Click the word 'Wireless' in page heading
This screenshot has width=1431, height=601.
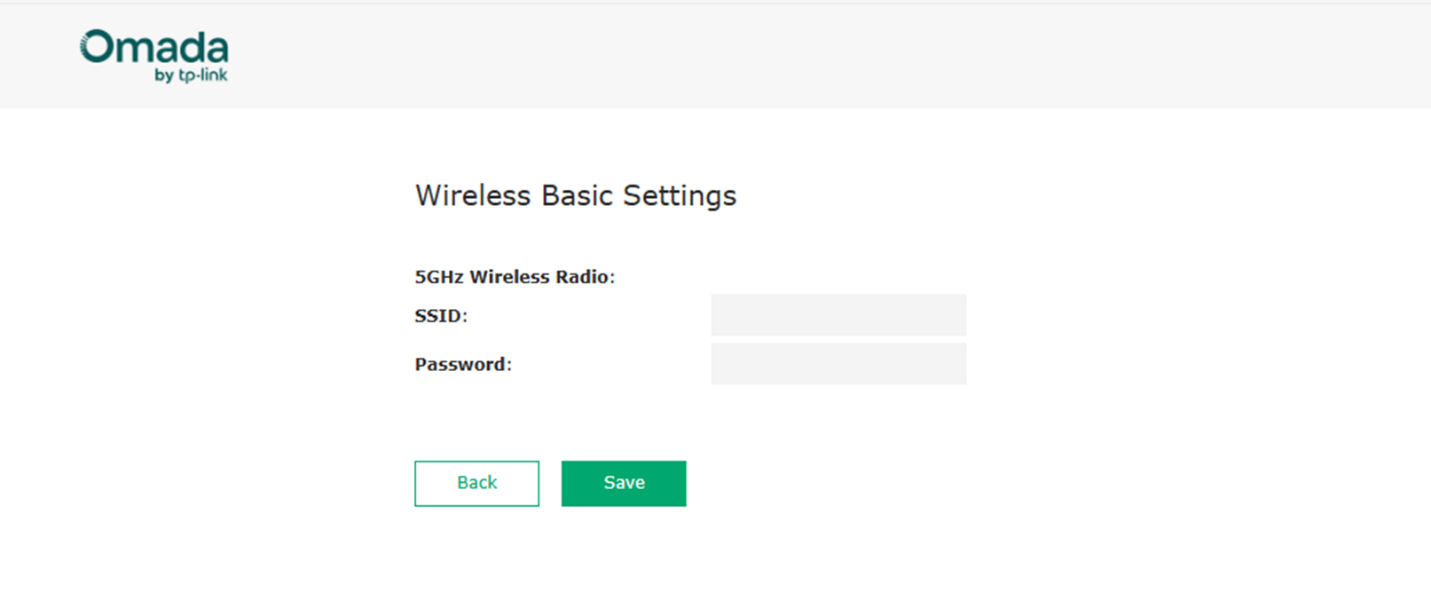point(473,195)
